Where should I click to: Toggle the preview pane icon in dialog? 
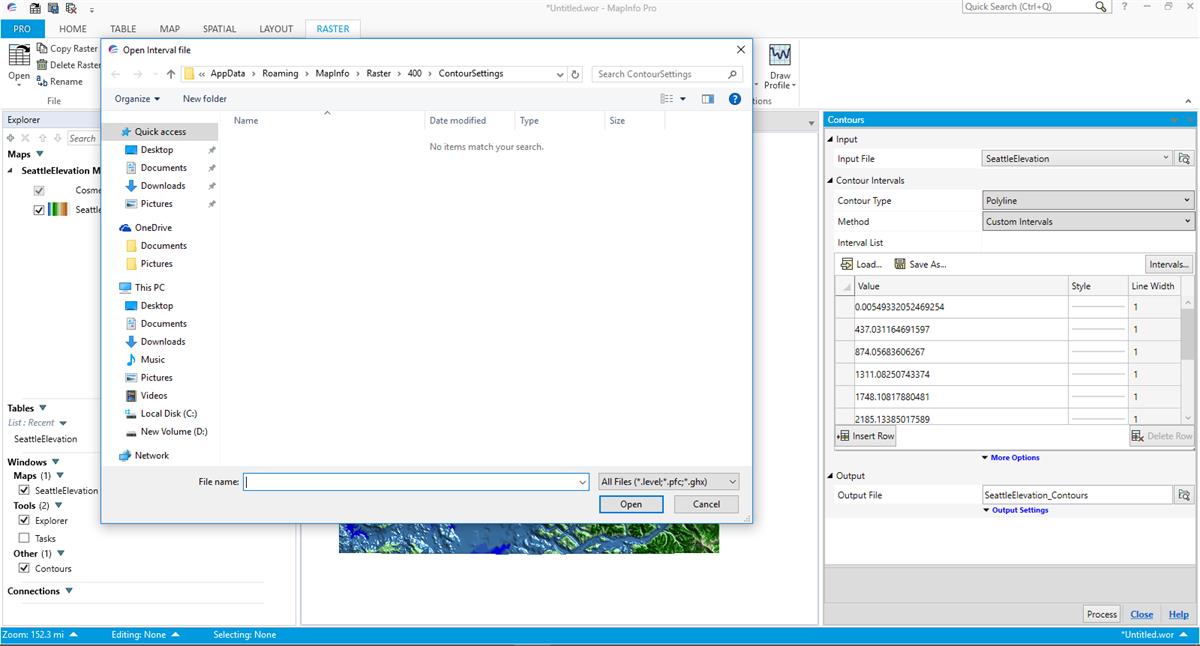click(708, 99)
